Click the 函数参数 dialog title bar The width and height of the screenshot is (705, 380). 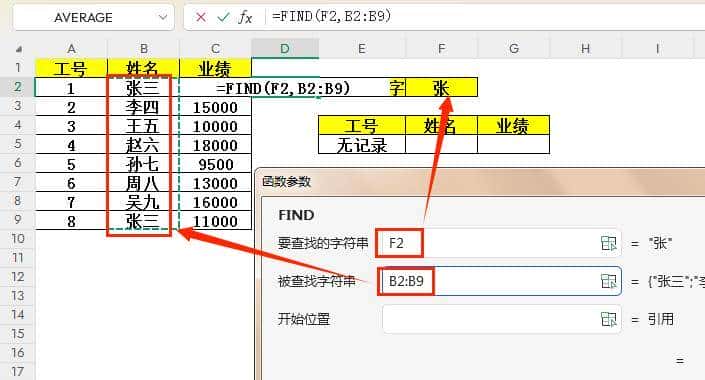point(481,182)
